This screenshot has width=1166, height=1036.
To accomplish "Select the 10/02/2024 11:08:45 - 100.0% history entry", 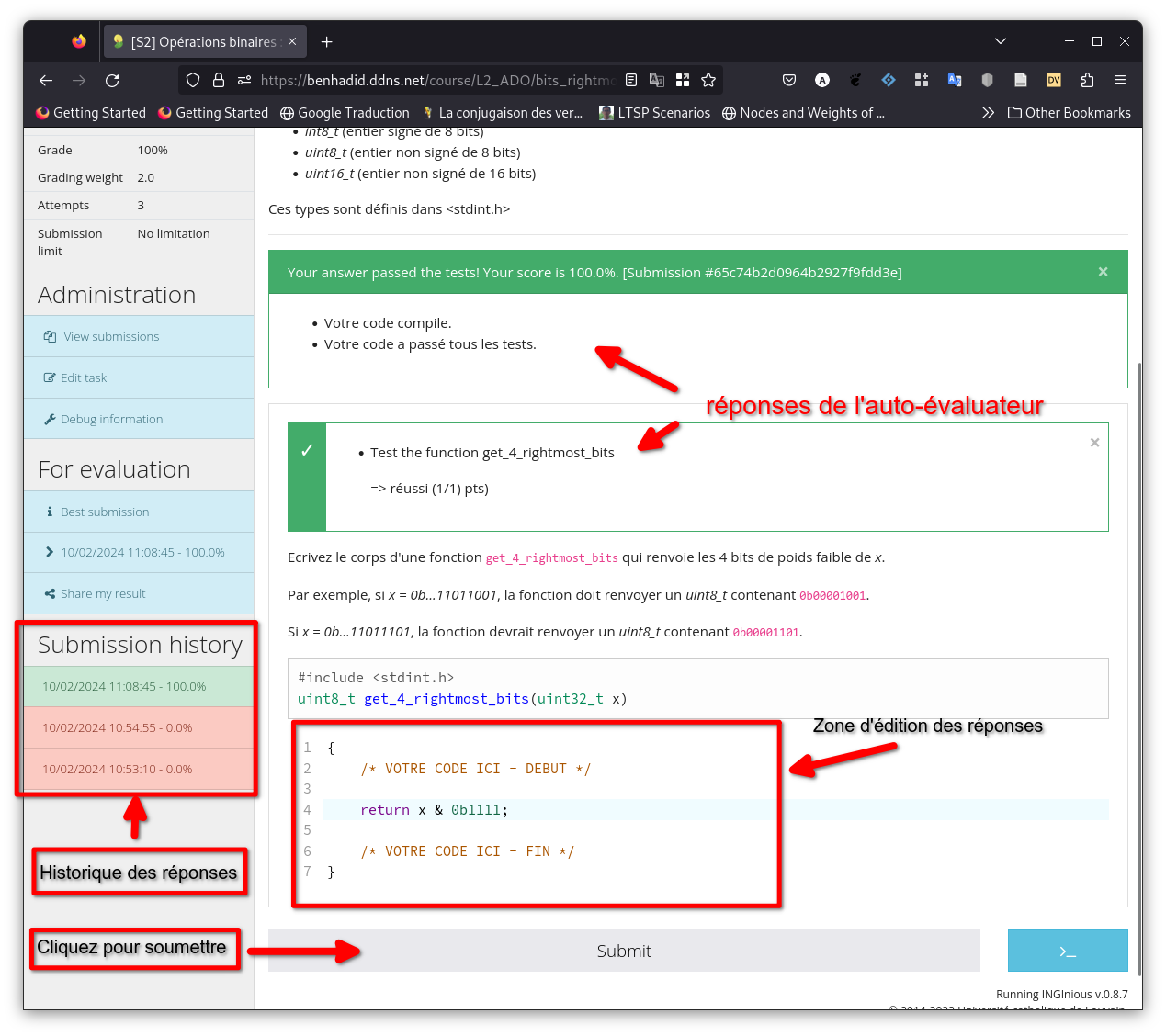I will (139, 687).
